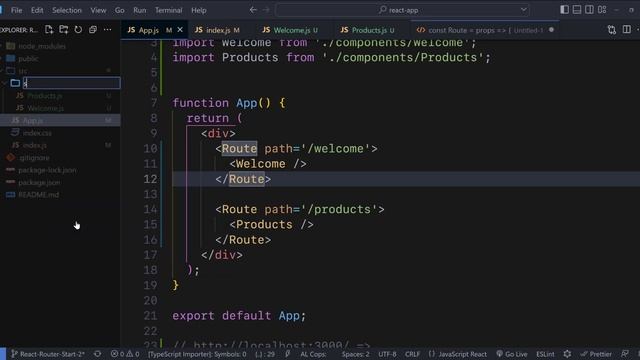Start Go Live server
Image resolution: width=640 pixels, height=360 pixels.
pyautogui.click(x=512, y=354)
